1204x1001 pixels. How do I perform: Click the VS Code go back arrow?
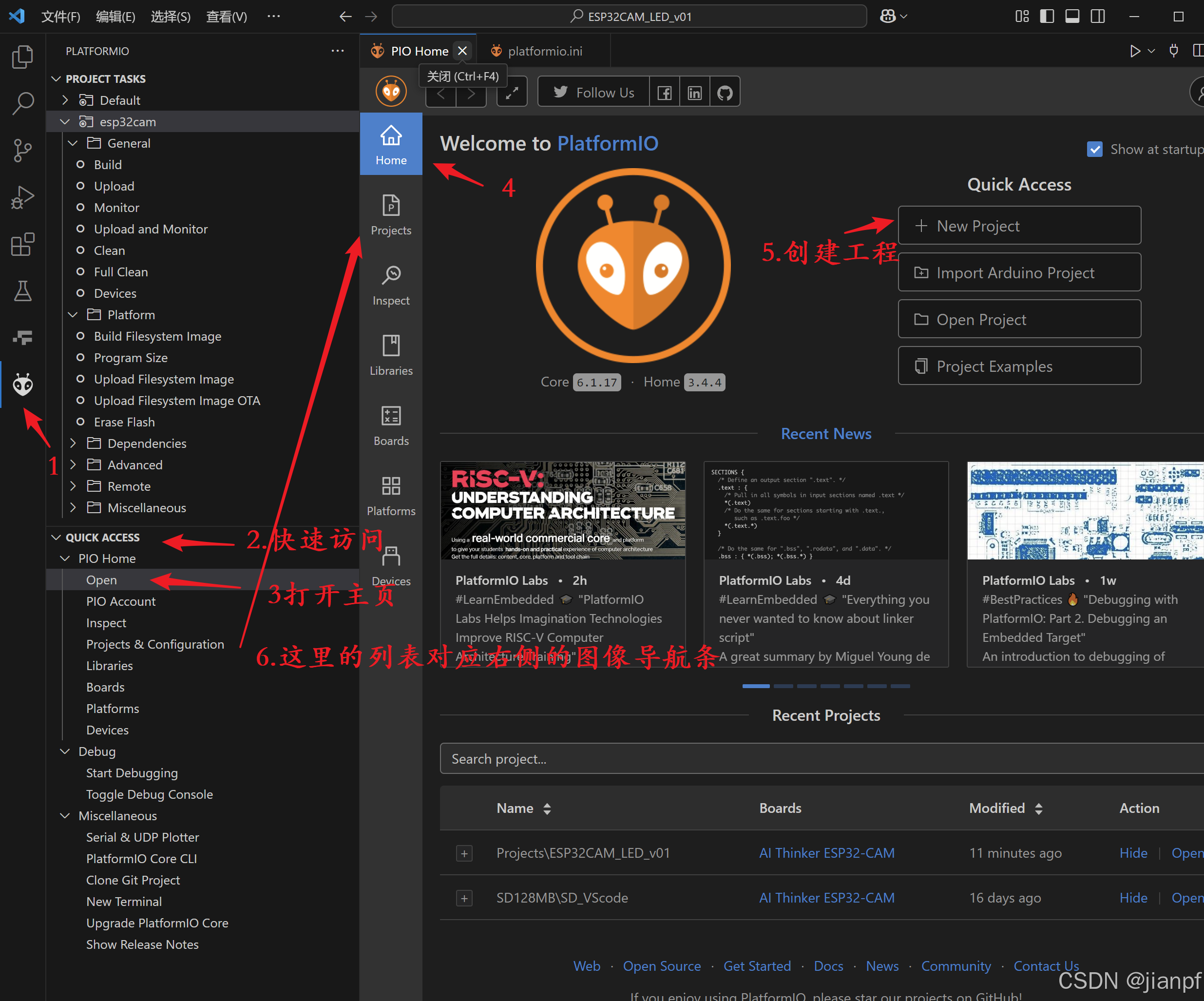345,17
